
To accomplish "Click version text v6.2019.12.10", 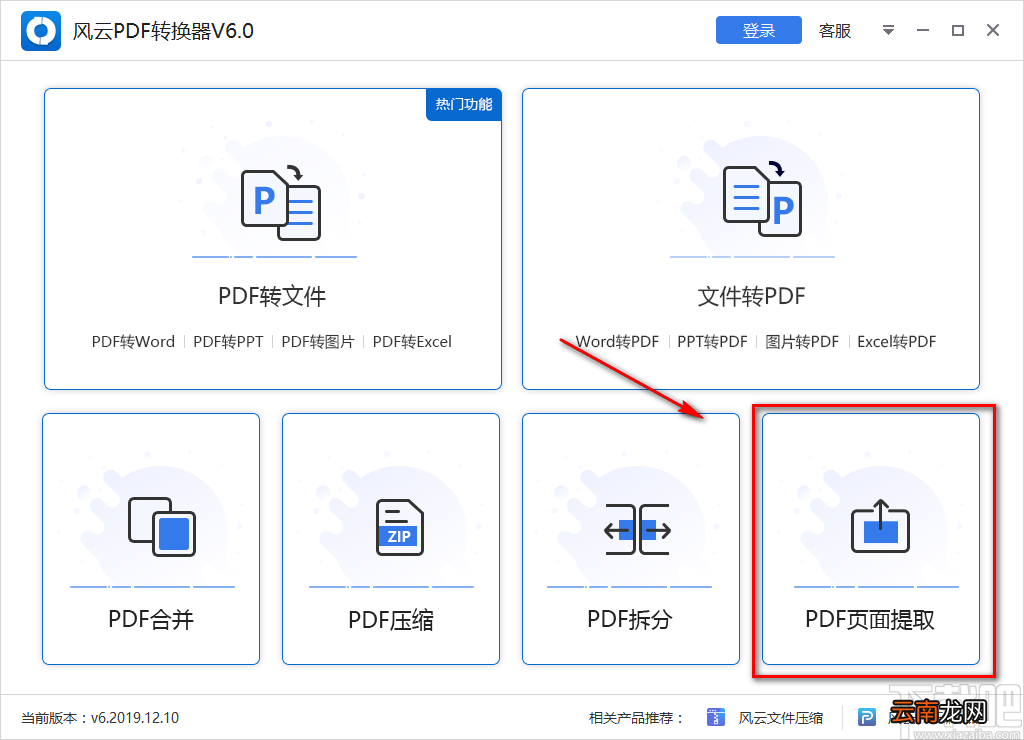I will coord(135,718).
